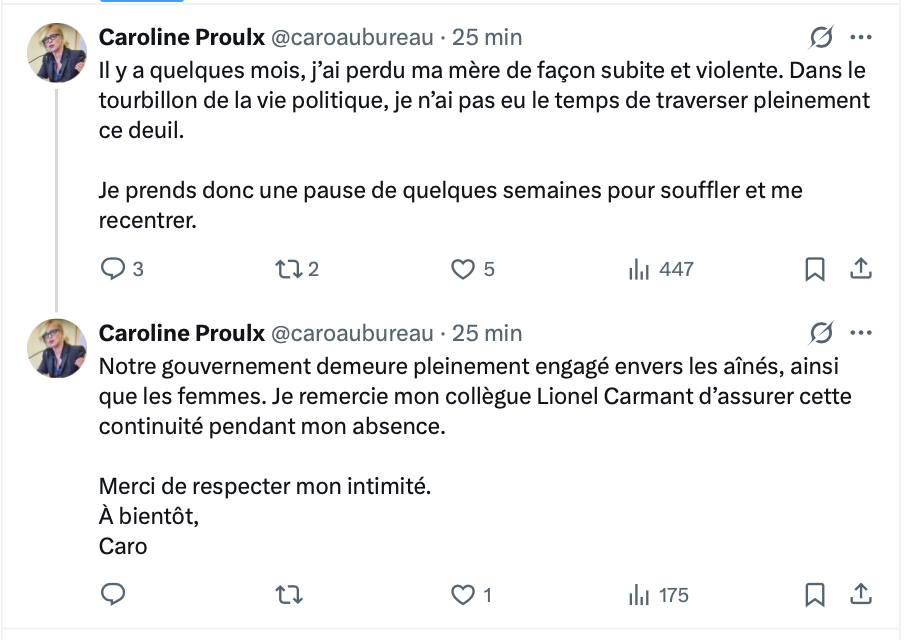
Task: Share the second tweet
Action: 861,595
